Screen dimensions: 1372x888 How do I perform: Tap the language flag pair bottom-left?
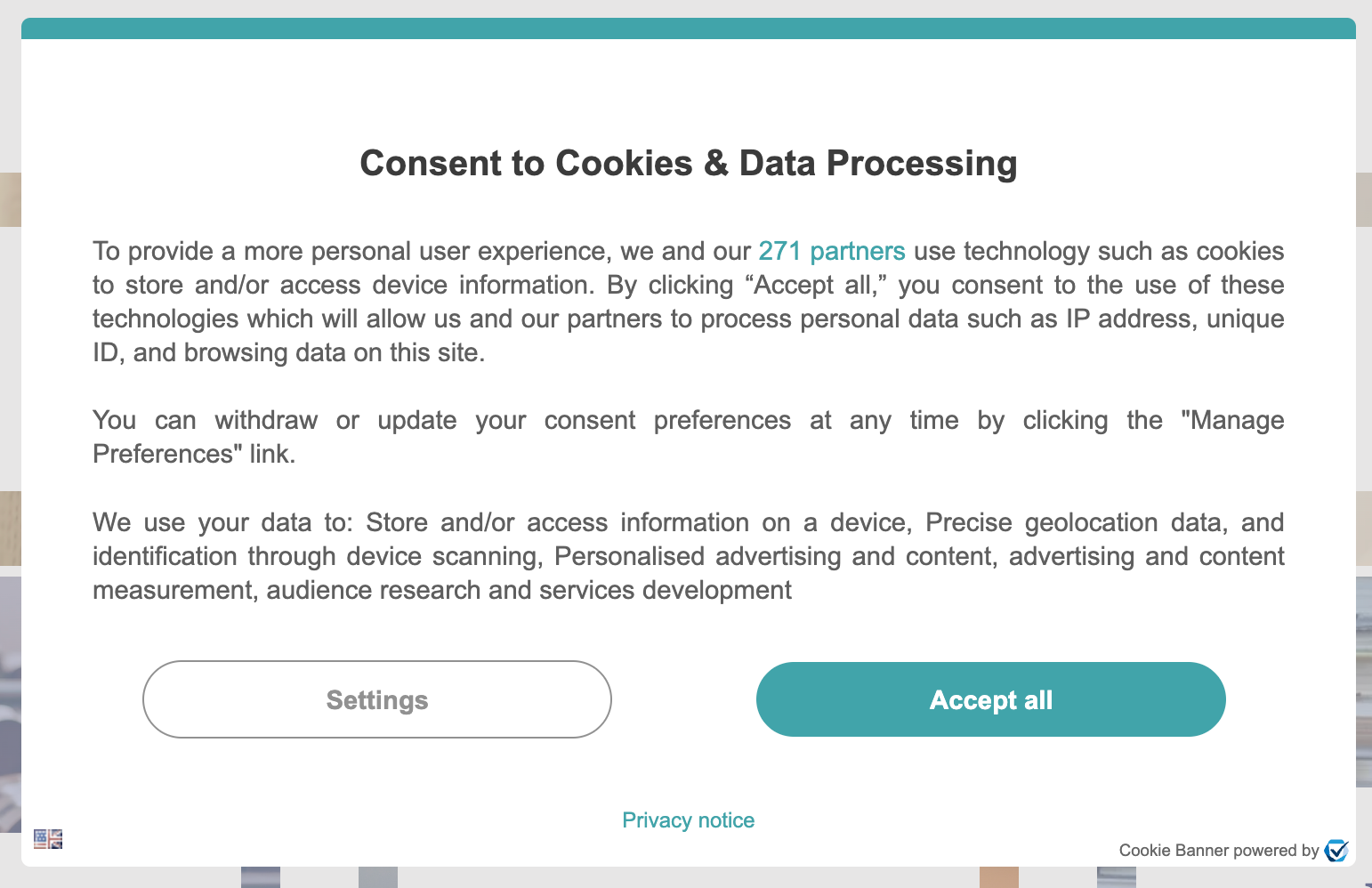(x=46, y=838)
